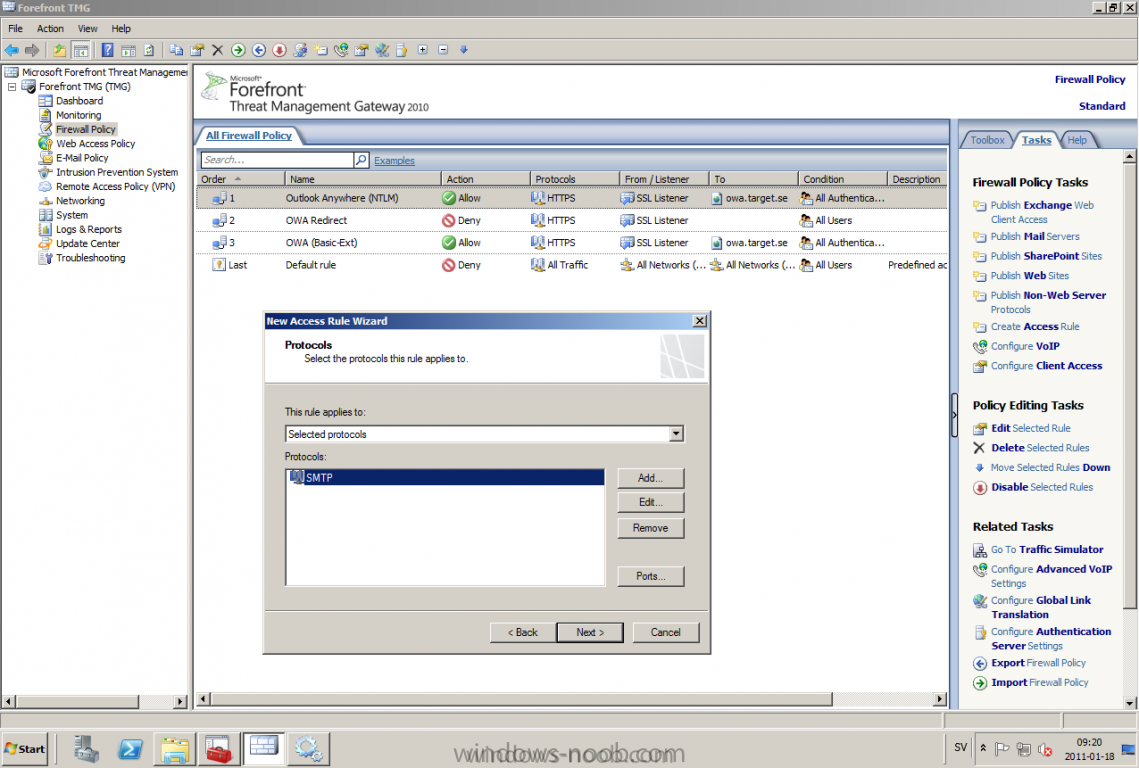The image size is (1139, 768).
Task: Open Windows Explorer folder in taskbar
Action: (x=175, y=749)
